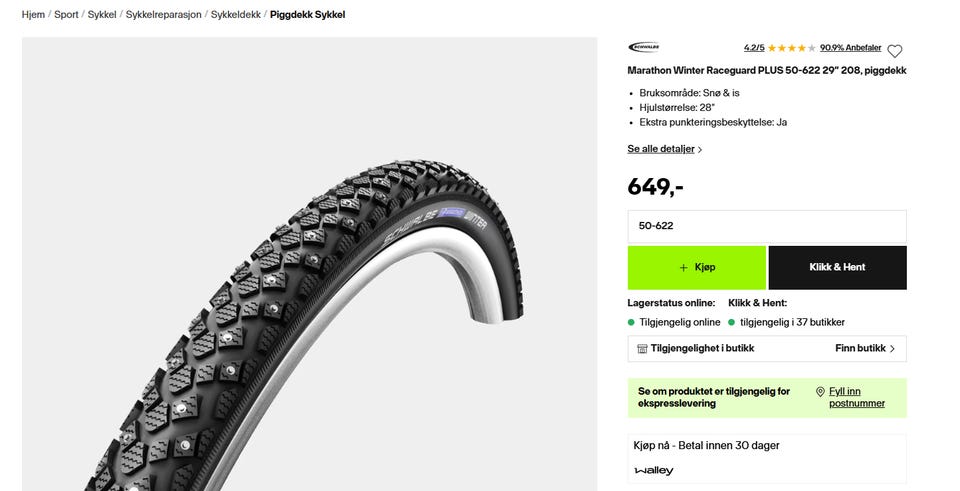The height and width of the screenshot is (491, 960).
Task: Open the 50-622 size selector
Action: point(767,226)
